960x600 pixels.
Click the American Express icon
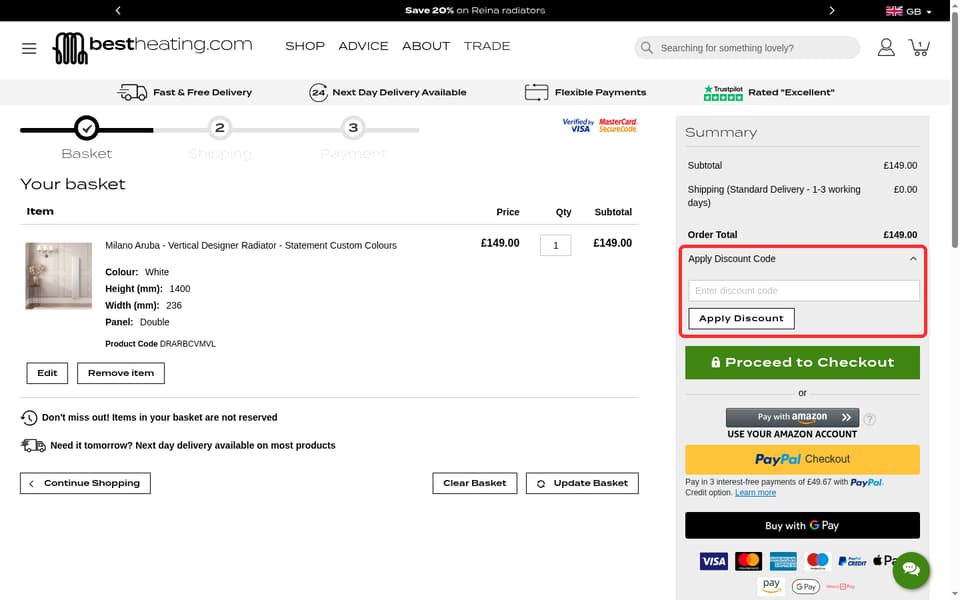[x=783, y=561]
